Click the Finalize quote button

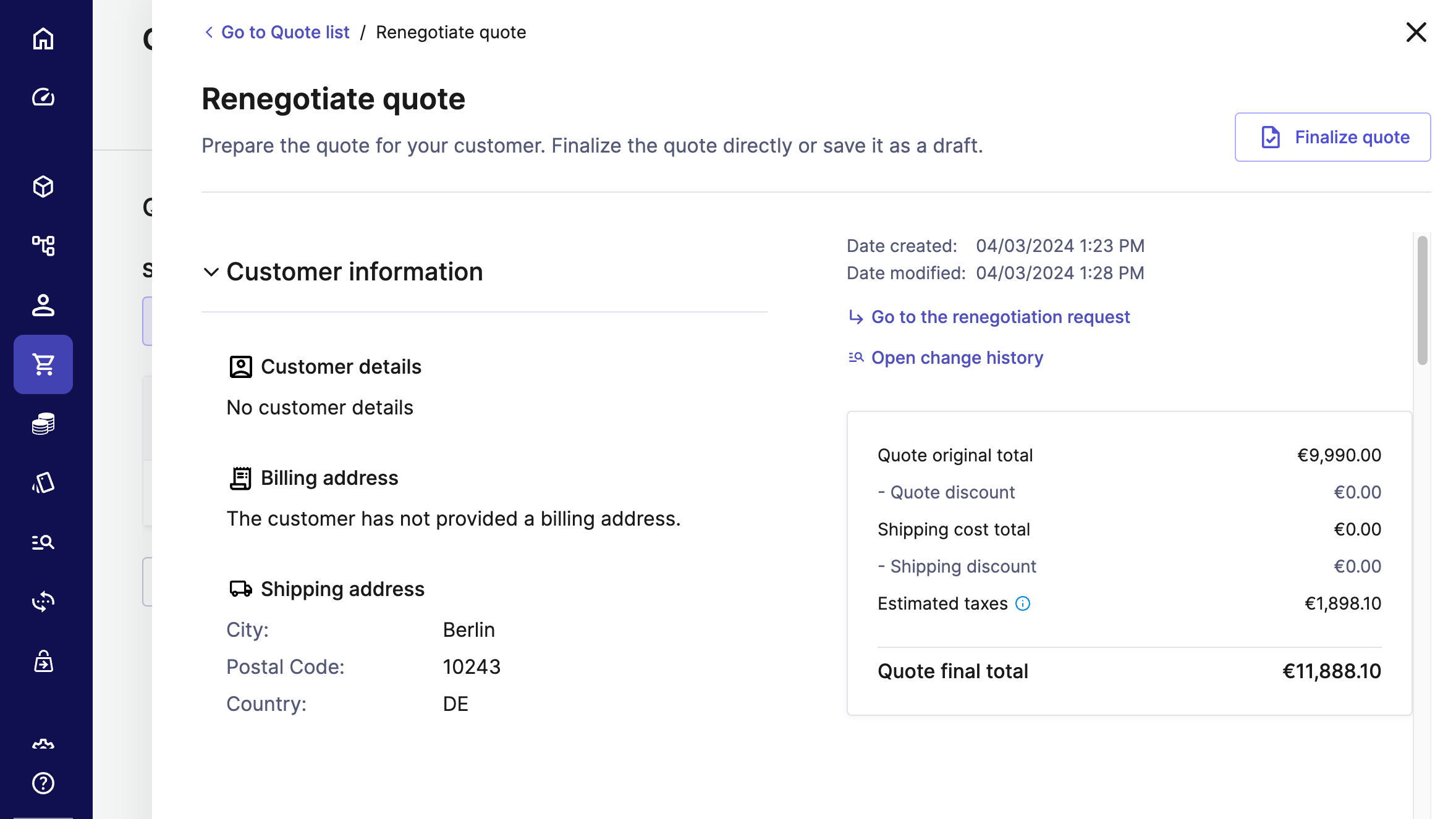tap(1332, 137)
